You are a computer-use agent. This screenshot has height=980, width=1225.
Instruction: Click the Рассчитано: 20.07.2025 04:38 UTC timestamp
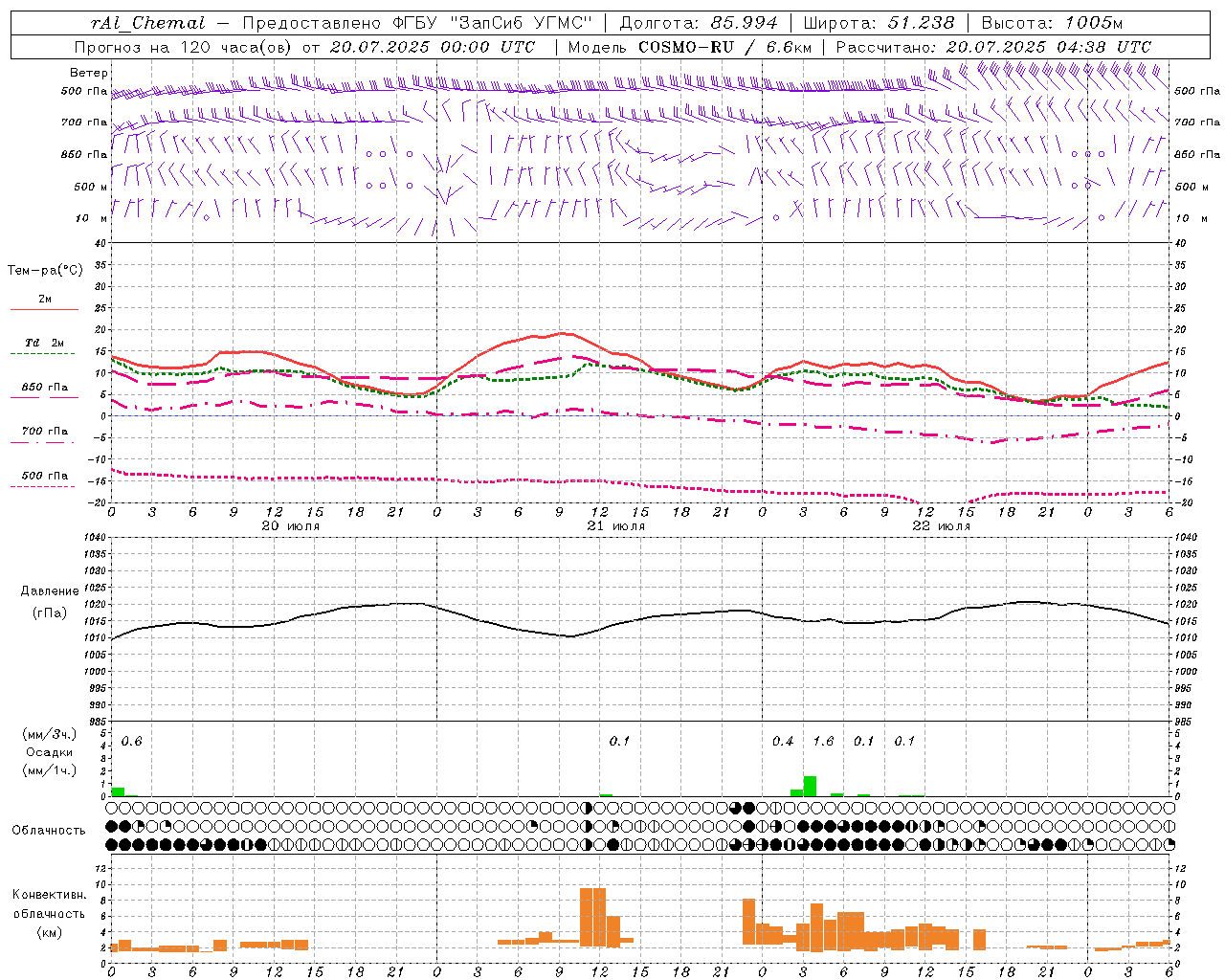(x=993, y=47)
